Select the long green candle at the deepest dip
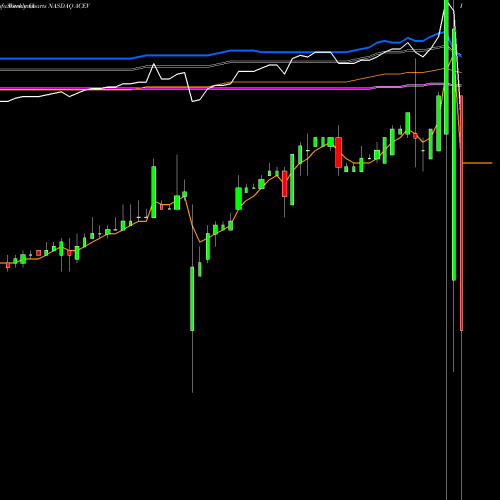 [x=192, y=299]
